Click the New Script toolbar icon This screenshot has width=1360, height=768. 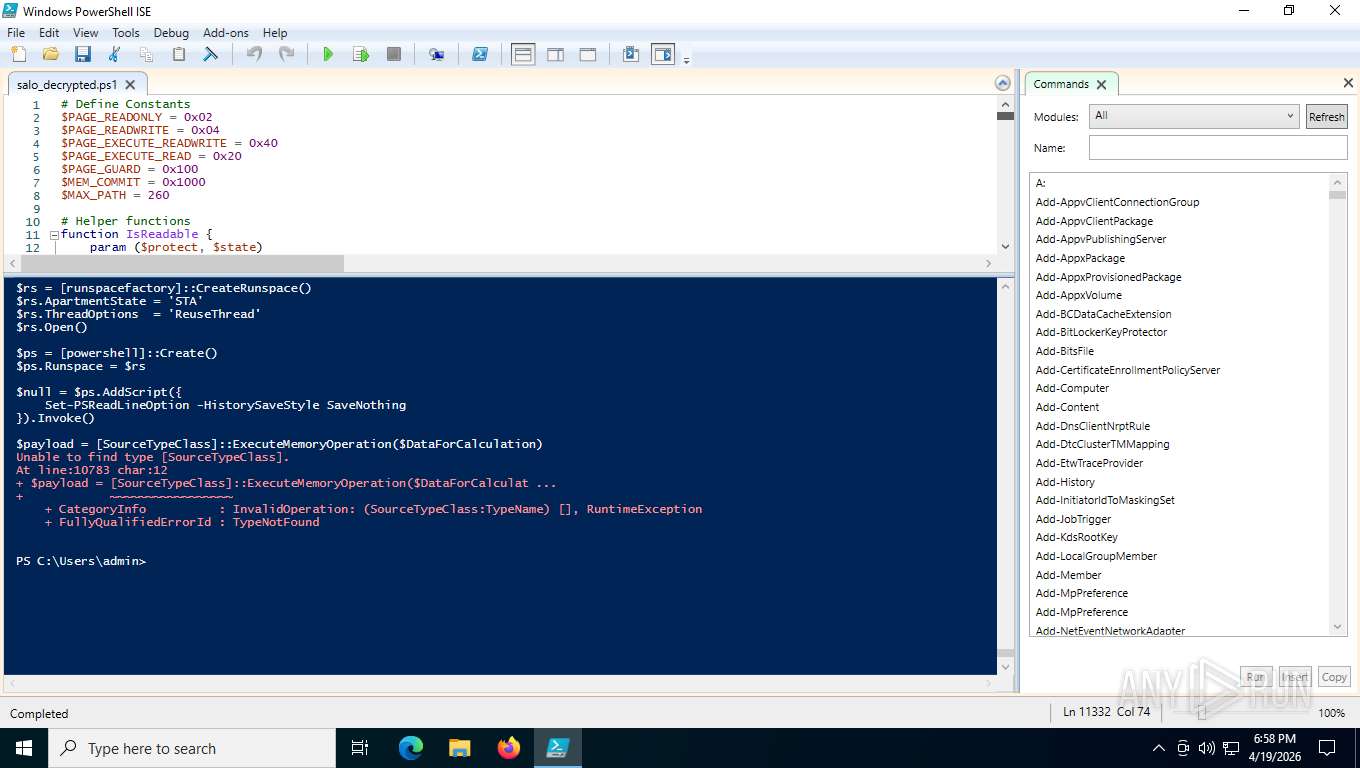coord(18,54)
